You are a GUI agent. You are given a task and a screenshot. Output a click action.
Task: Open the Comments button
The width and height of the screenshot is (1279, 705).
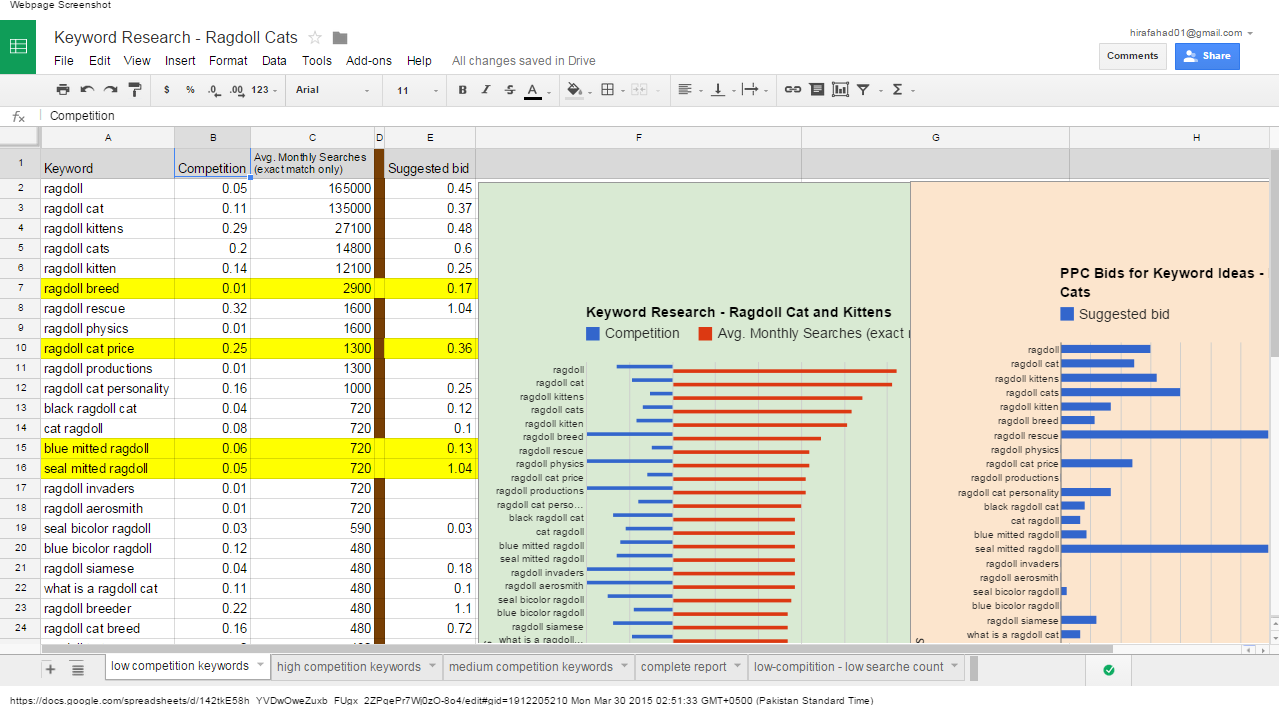point(1132,56)
